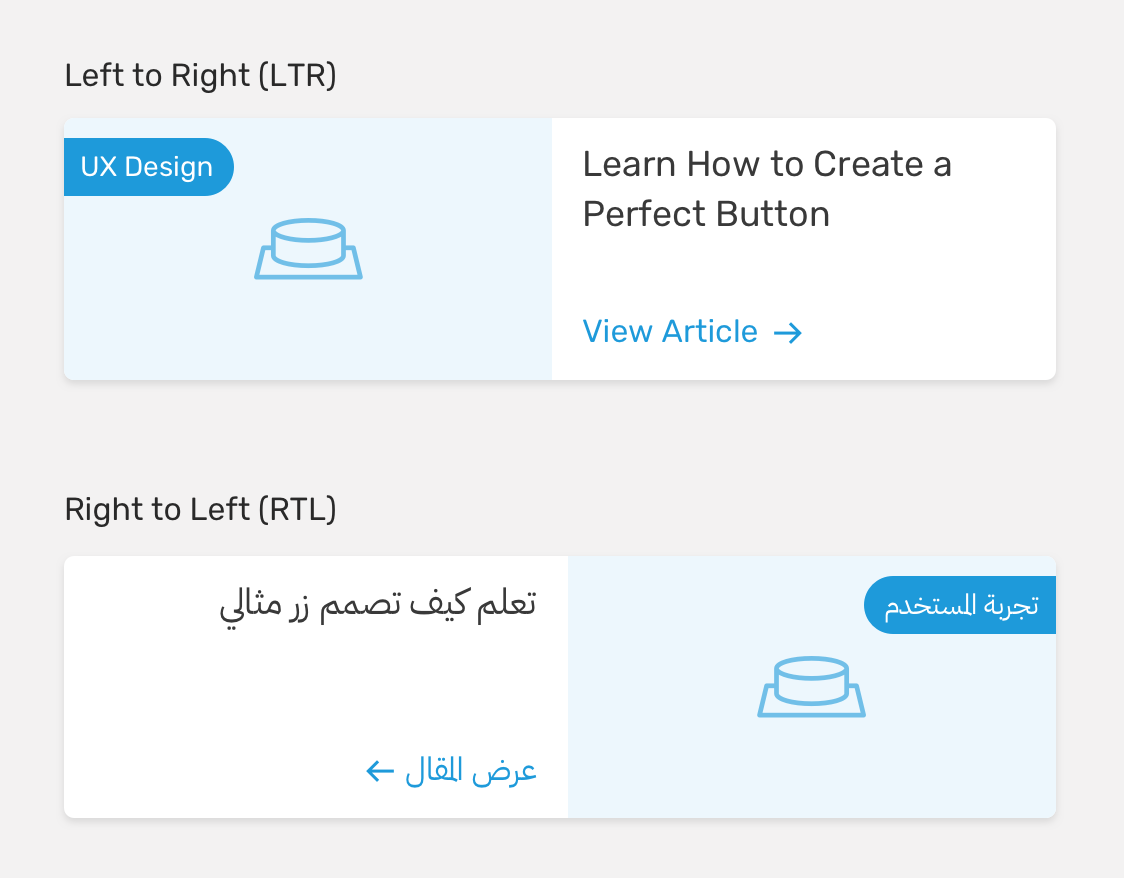Screen dimensions: 1124x878
Task: Select the تجربة المستخدم category badge
Action: 960,604
